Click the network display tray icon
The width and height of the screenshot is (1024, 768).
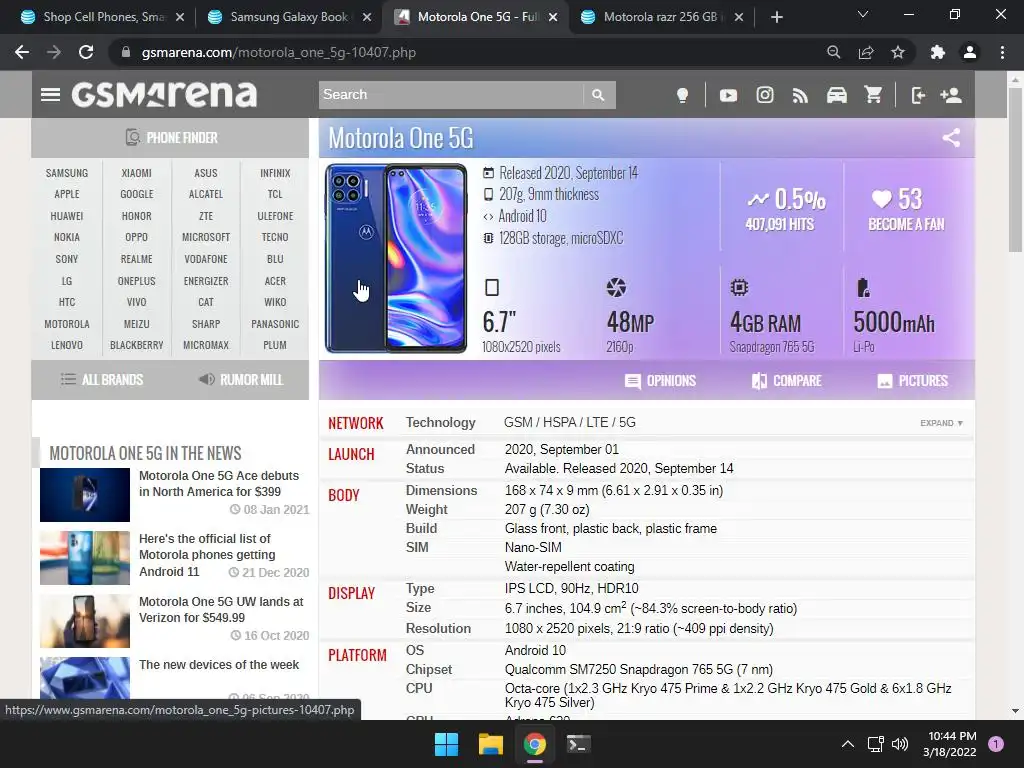pyautogui.click(x=875, y=744)
